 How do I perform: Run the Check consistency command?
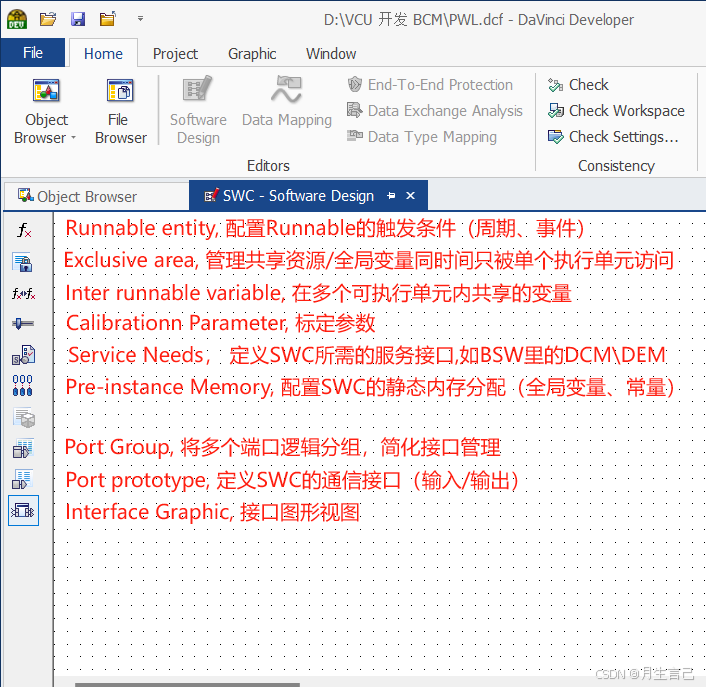click(579, 85)
